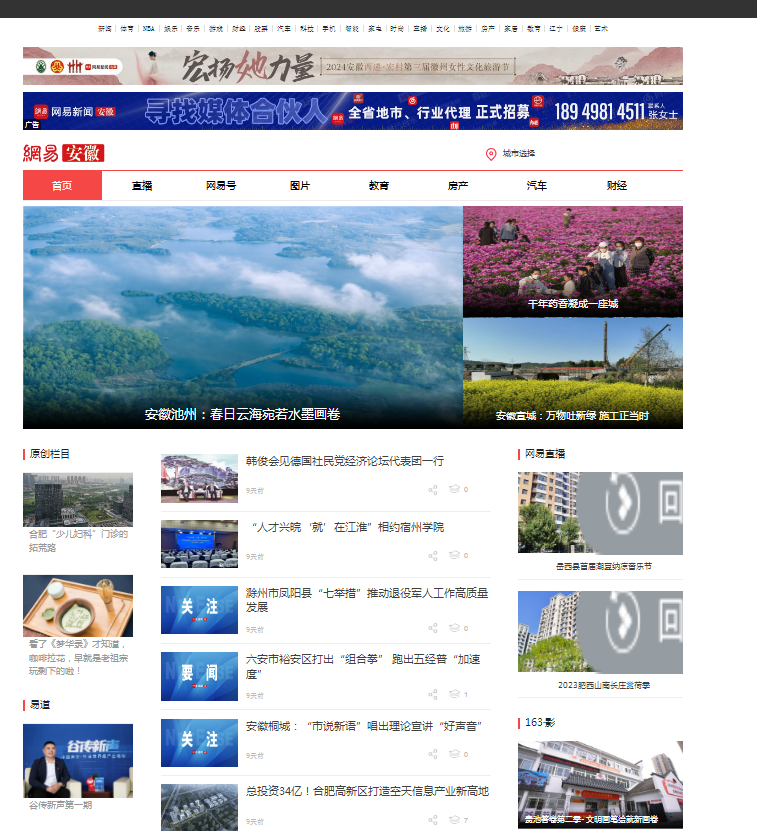
Task: Open the matcha tea 梦华录 column image
Action: [x=78, y=606]
